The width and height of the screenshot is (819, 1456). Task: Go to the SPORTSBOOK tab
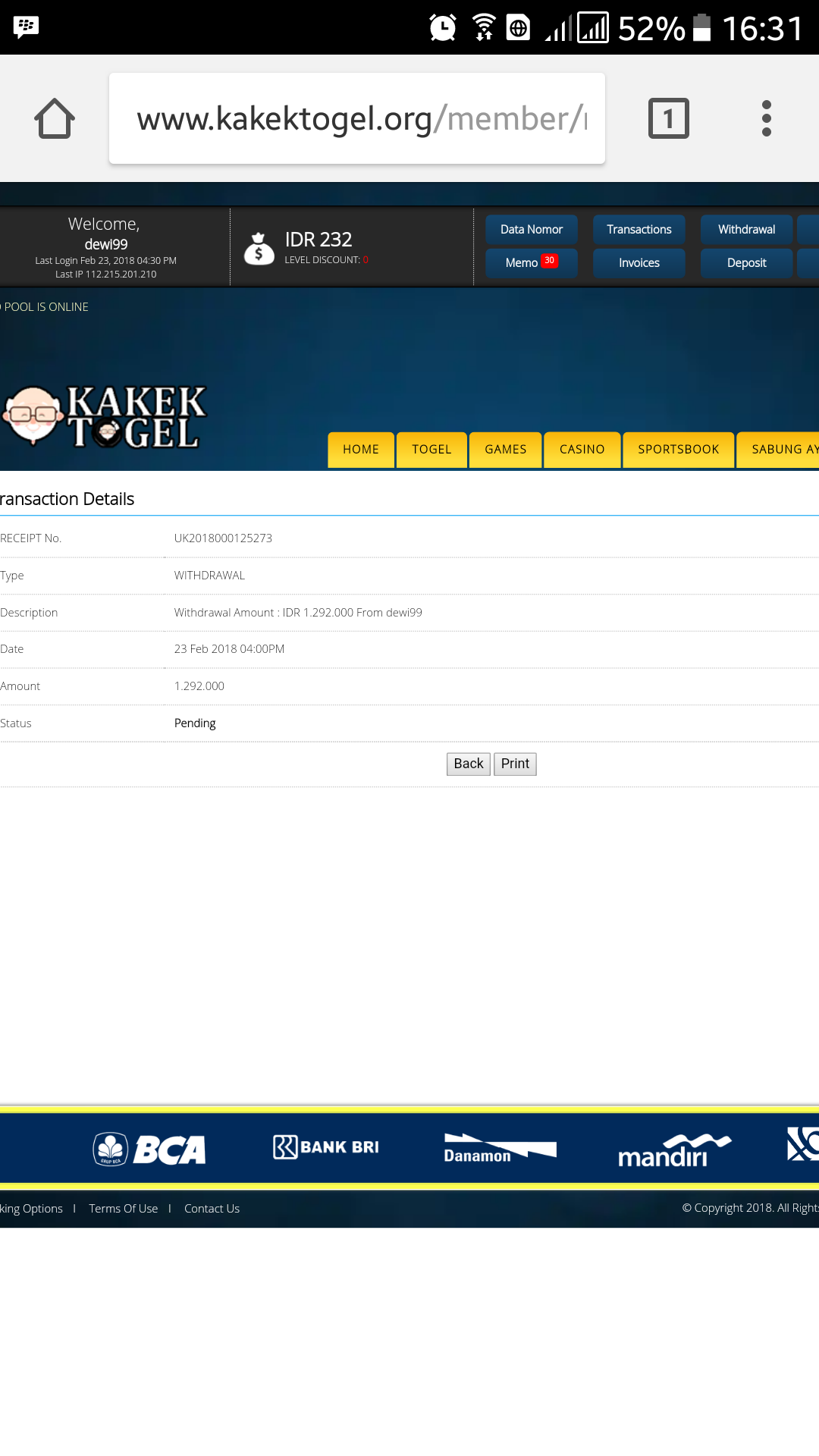tap(678, 450)
